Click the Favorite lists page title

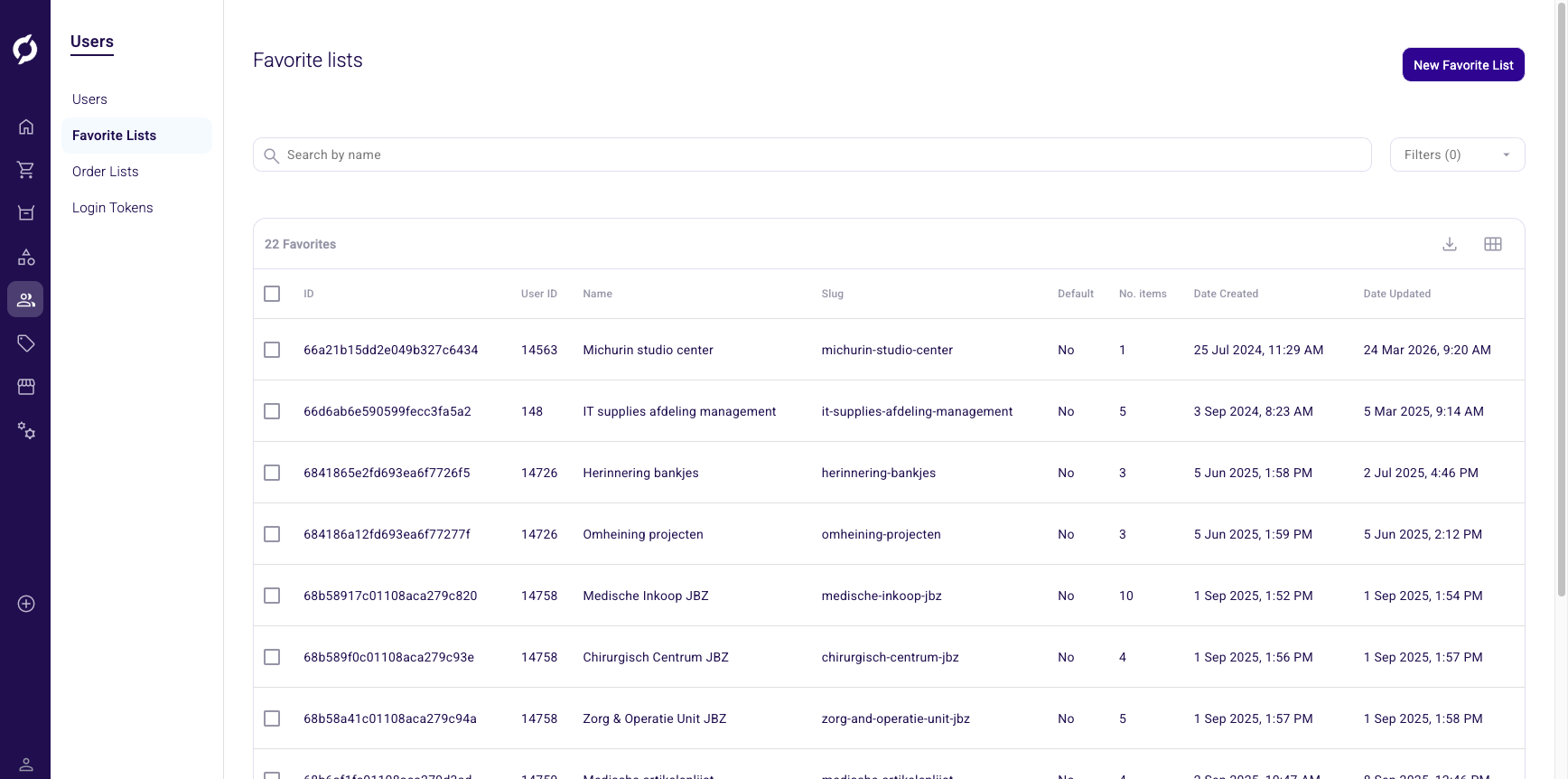click(x=308, y=60)
